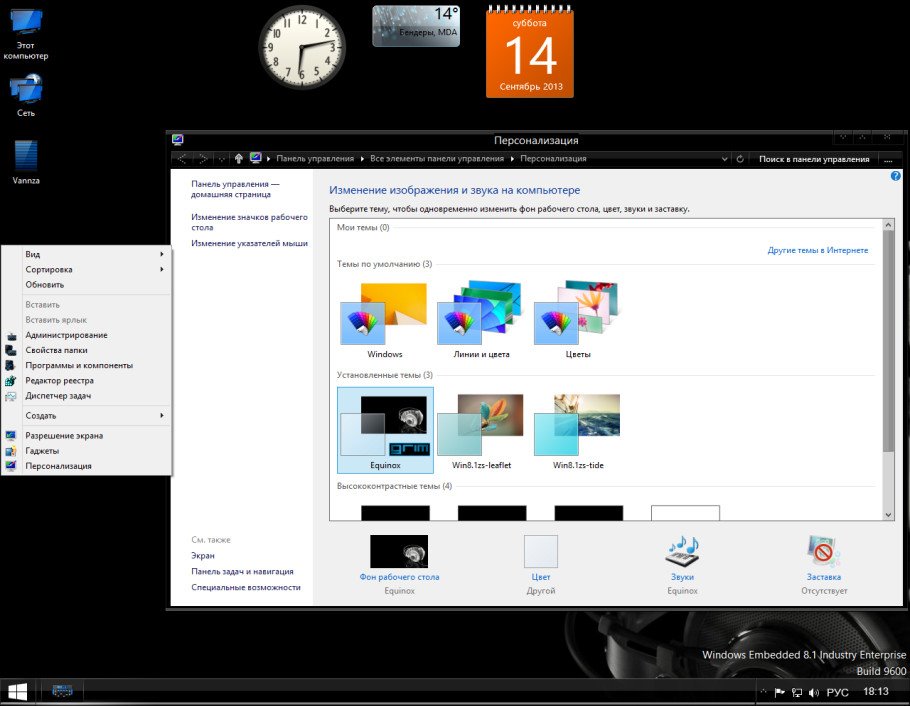This screenshot has width=910, height=706.
Task: Select Редактор реестра in context menu
Action: pos(59,380)
